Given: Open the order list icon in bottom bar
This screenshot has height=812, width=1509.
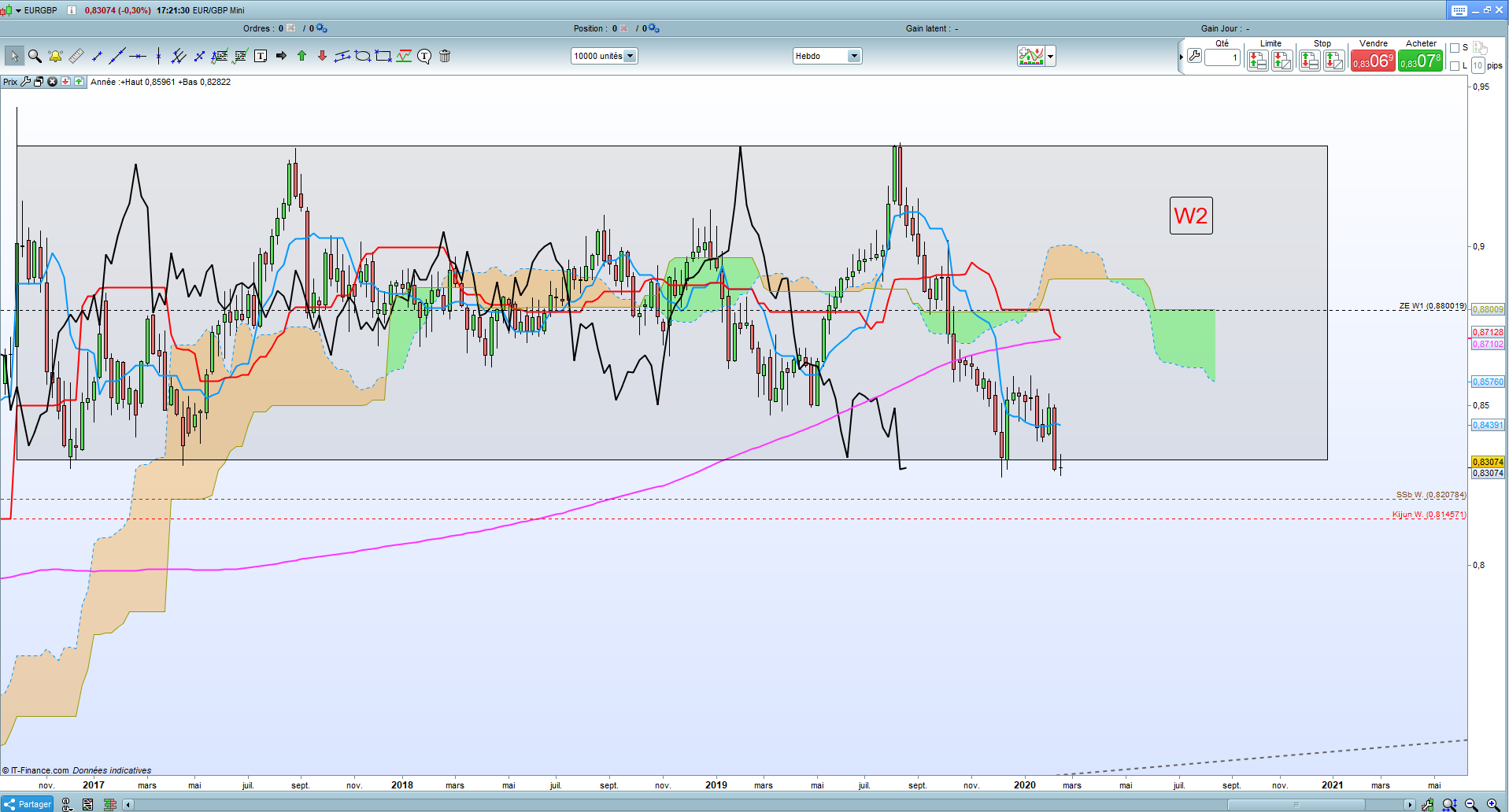Looking at the screenshot, I should point(87,804).
